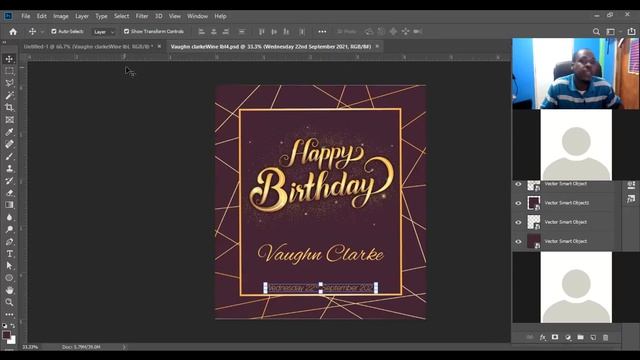Select the Pen tool
This screenshot has height=360, width=640.
point(9,242)
